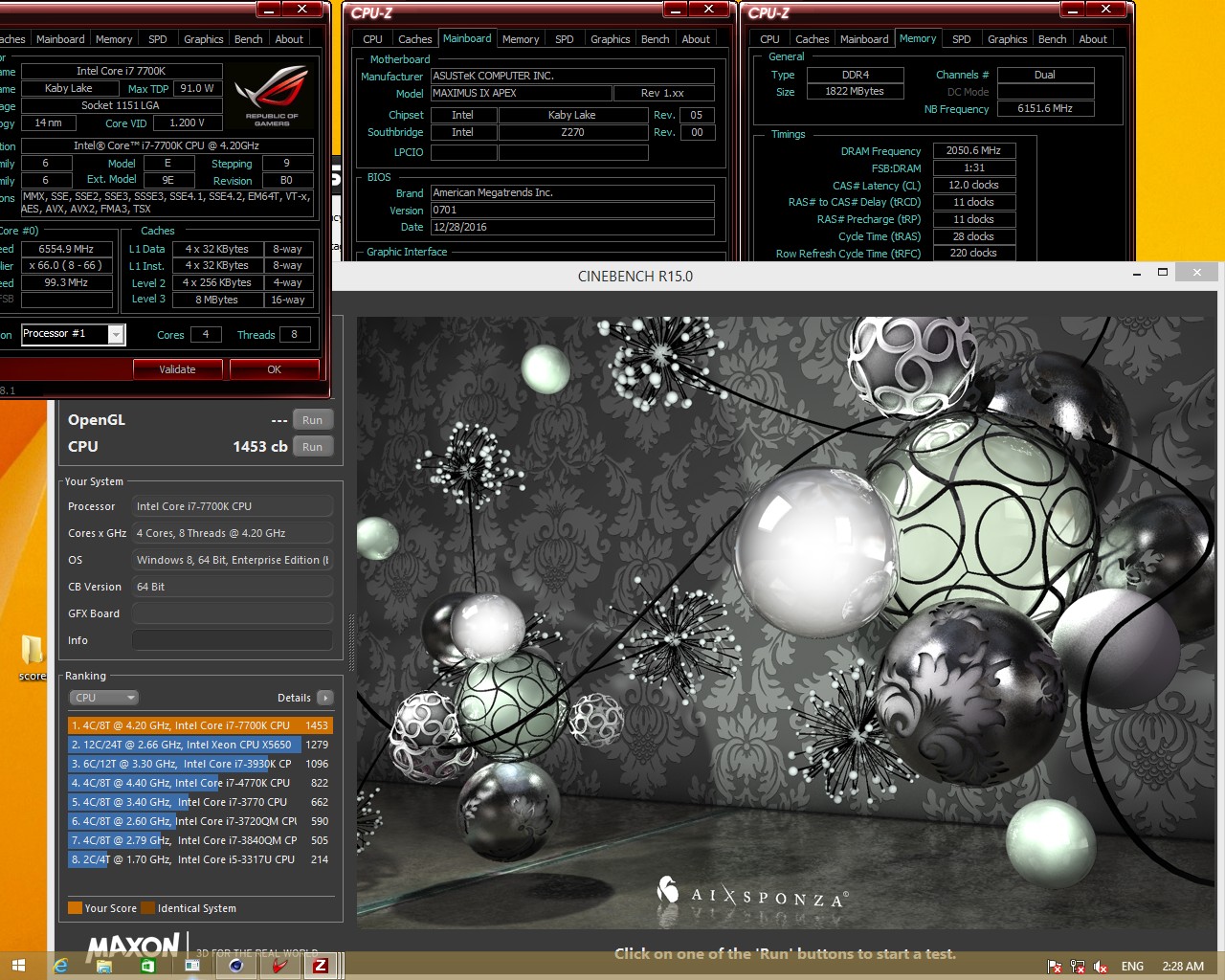Open File Explorer from the taskbar
1225x980 pixels.
tap(104, 966)
